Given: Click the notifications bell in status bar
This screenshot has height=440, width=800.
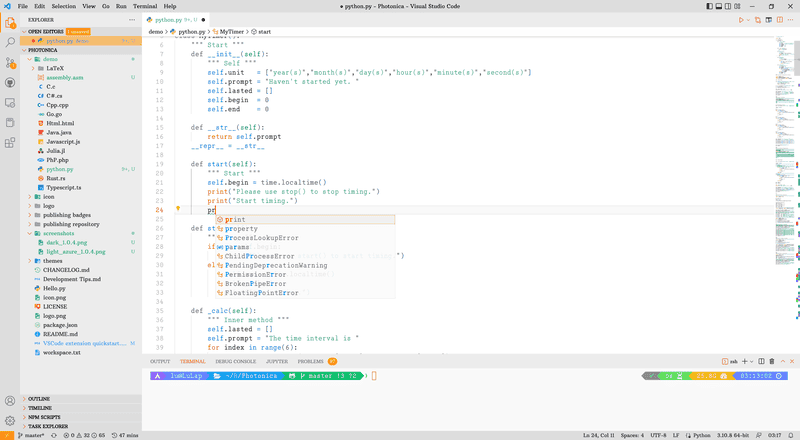Looking at the screenshot, I should [791, 435].
